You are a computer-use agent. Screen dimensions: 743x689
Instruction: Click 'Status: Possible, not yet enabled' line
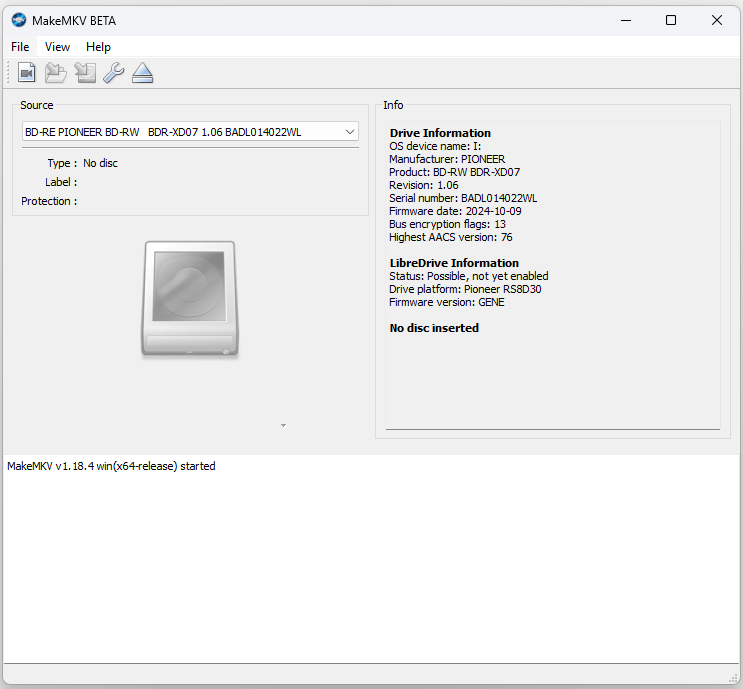click(x=469, y=276)
